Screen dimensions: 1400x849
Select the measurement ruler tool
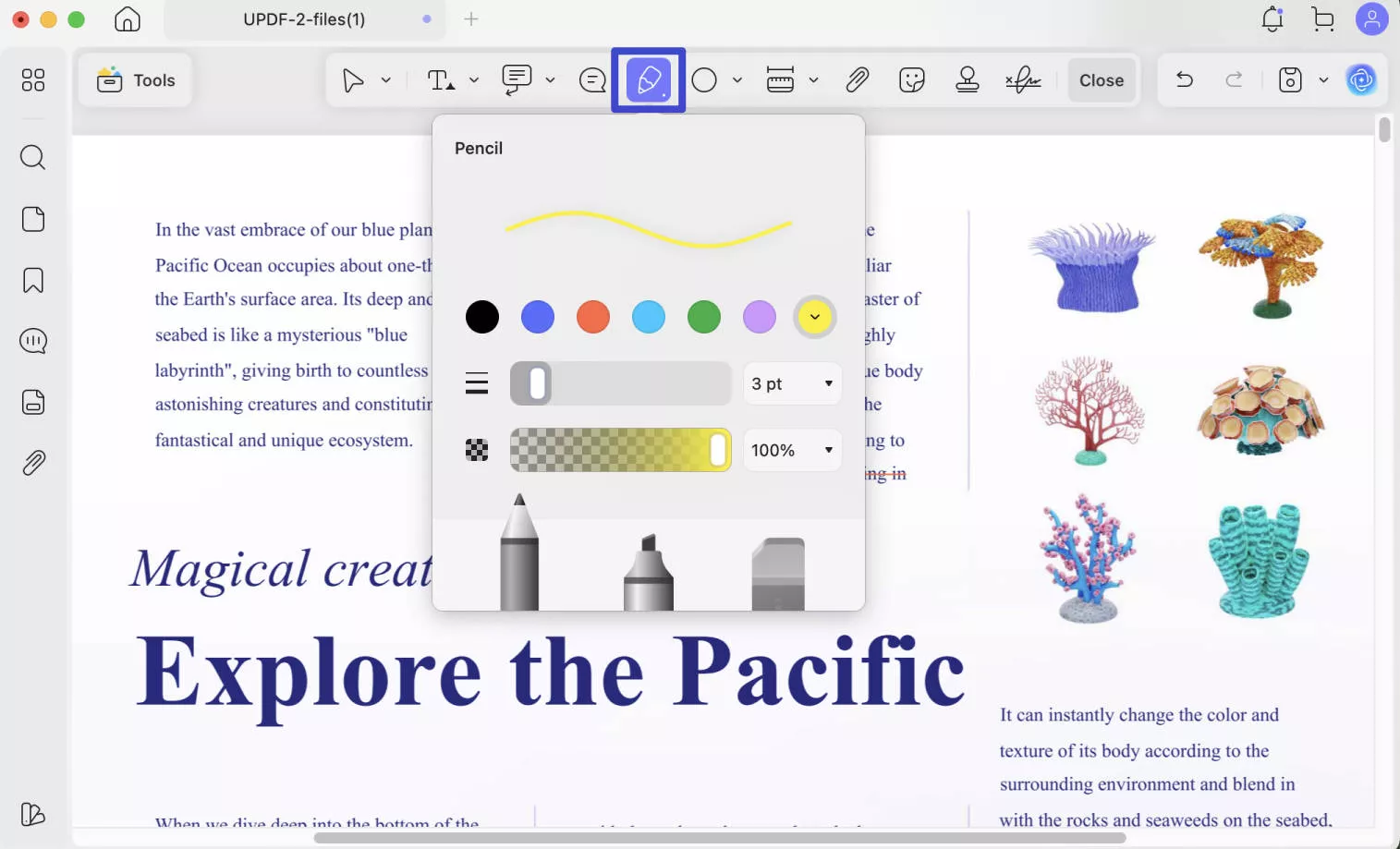(780, 80)
